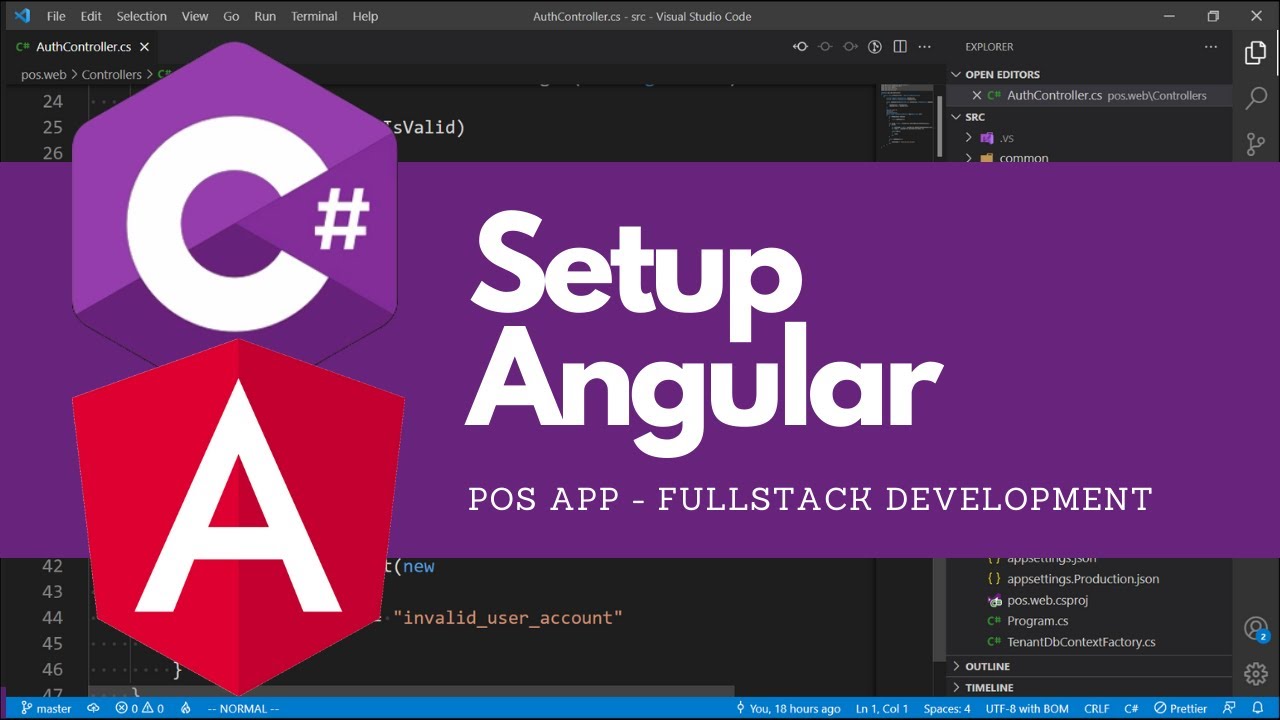1280x720 pixels.
Task: Open the Manage gear menu
Action: point(1256,672)
